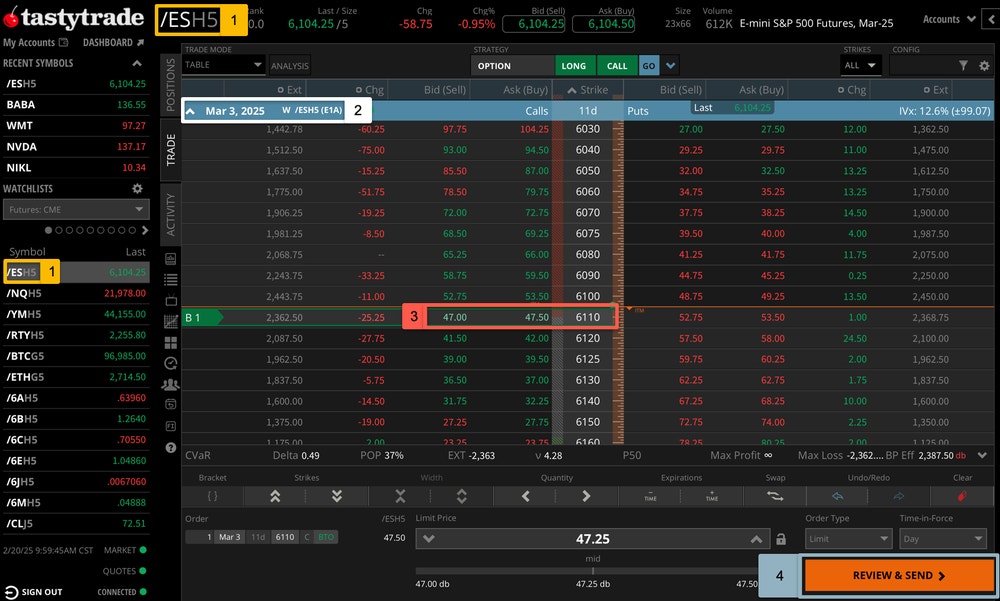Click the GO strategy button
1000x601 pixels.
(x=649, y=66)
